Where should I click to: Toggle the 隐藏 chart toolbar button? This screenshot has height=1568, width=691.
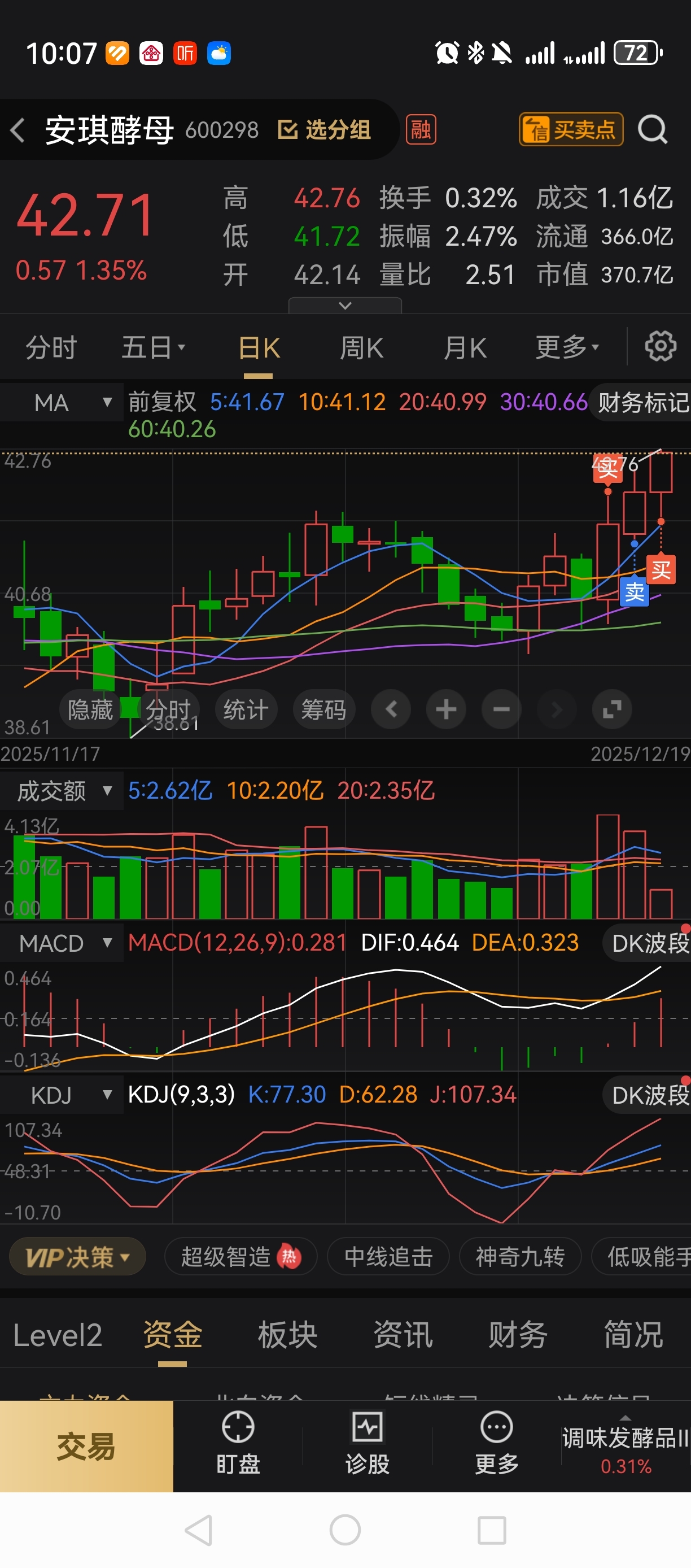[90, 709]
